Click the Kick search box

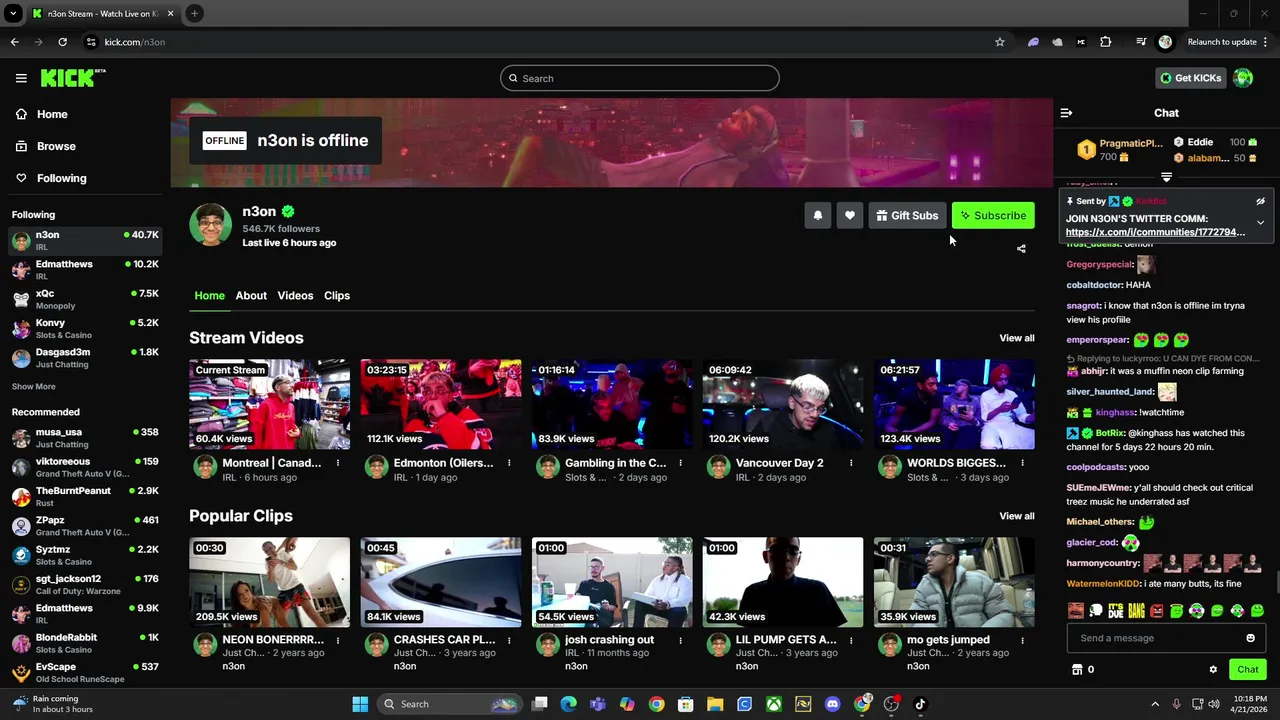[x=640, y=78]
